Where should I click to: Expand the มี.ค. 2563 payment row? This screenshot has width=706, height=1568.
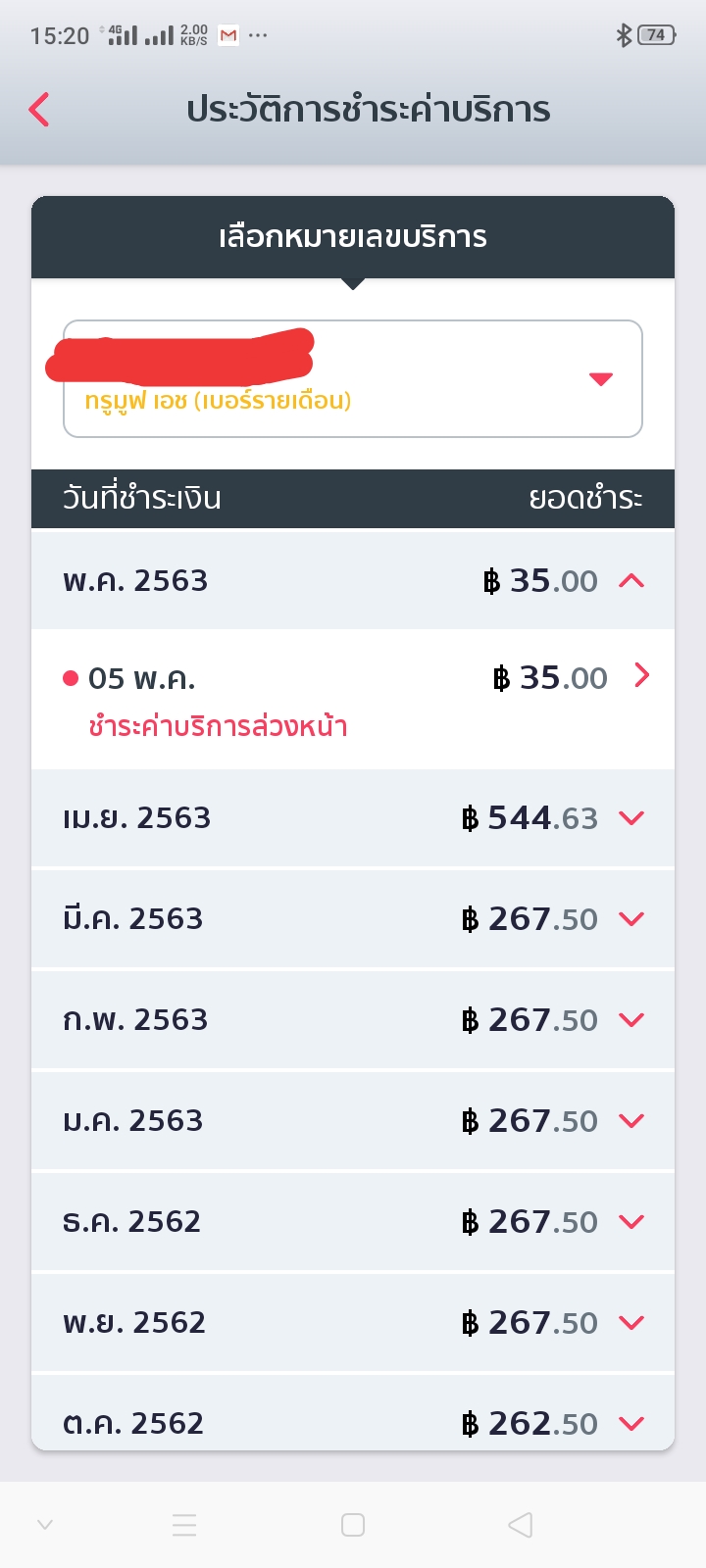point(632,919)
